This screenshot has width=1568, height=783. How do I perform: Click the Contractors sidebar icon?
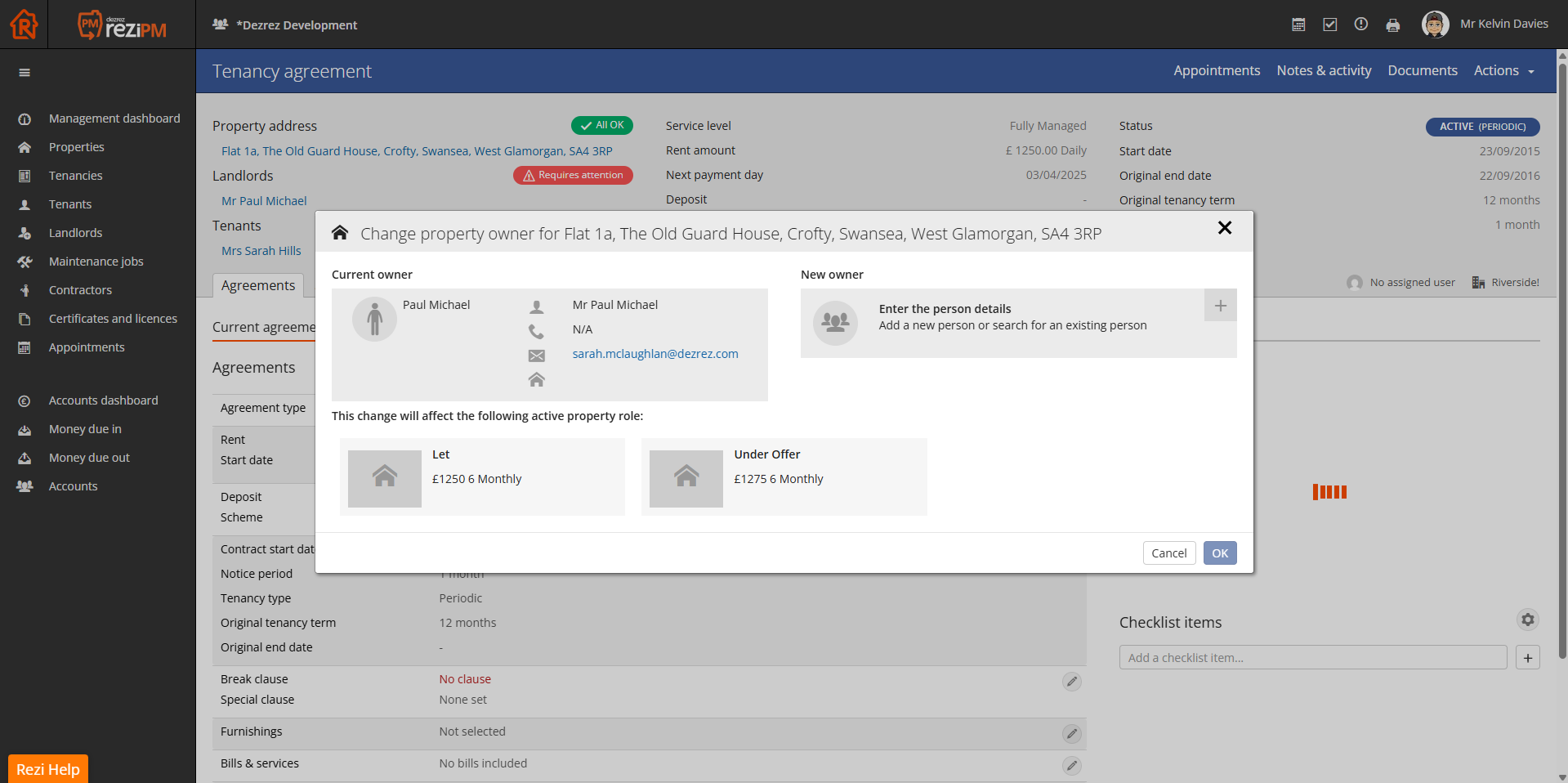[x=25, y=291]
